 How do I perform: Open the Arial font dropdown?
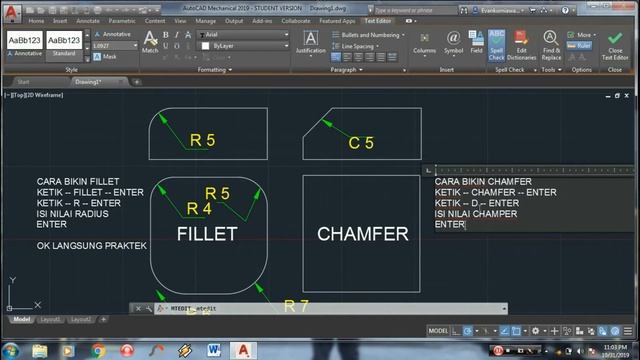point(243,35)
